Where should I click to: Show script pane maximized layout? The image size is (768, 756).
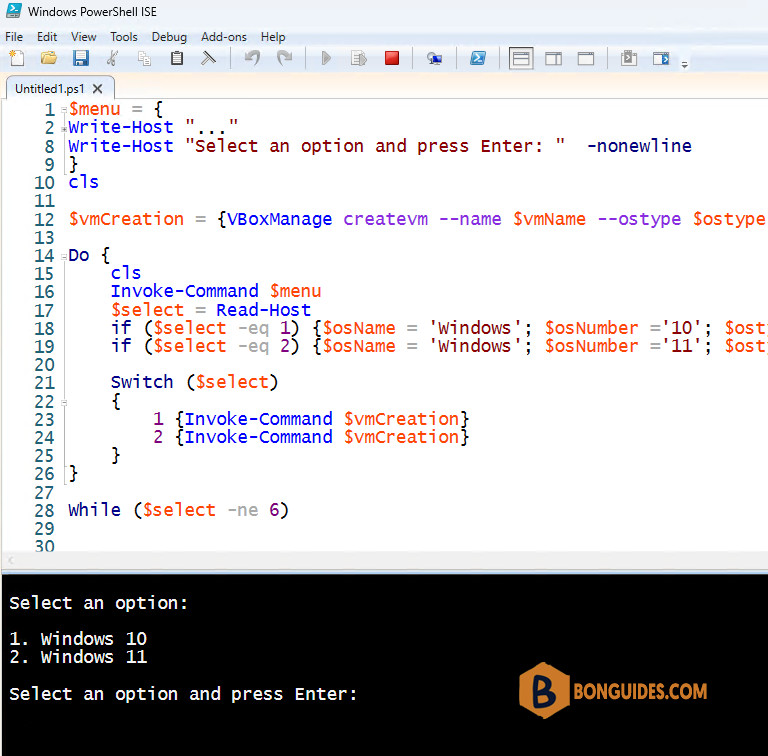point(586,59)
